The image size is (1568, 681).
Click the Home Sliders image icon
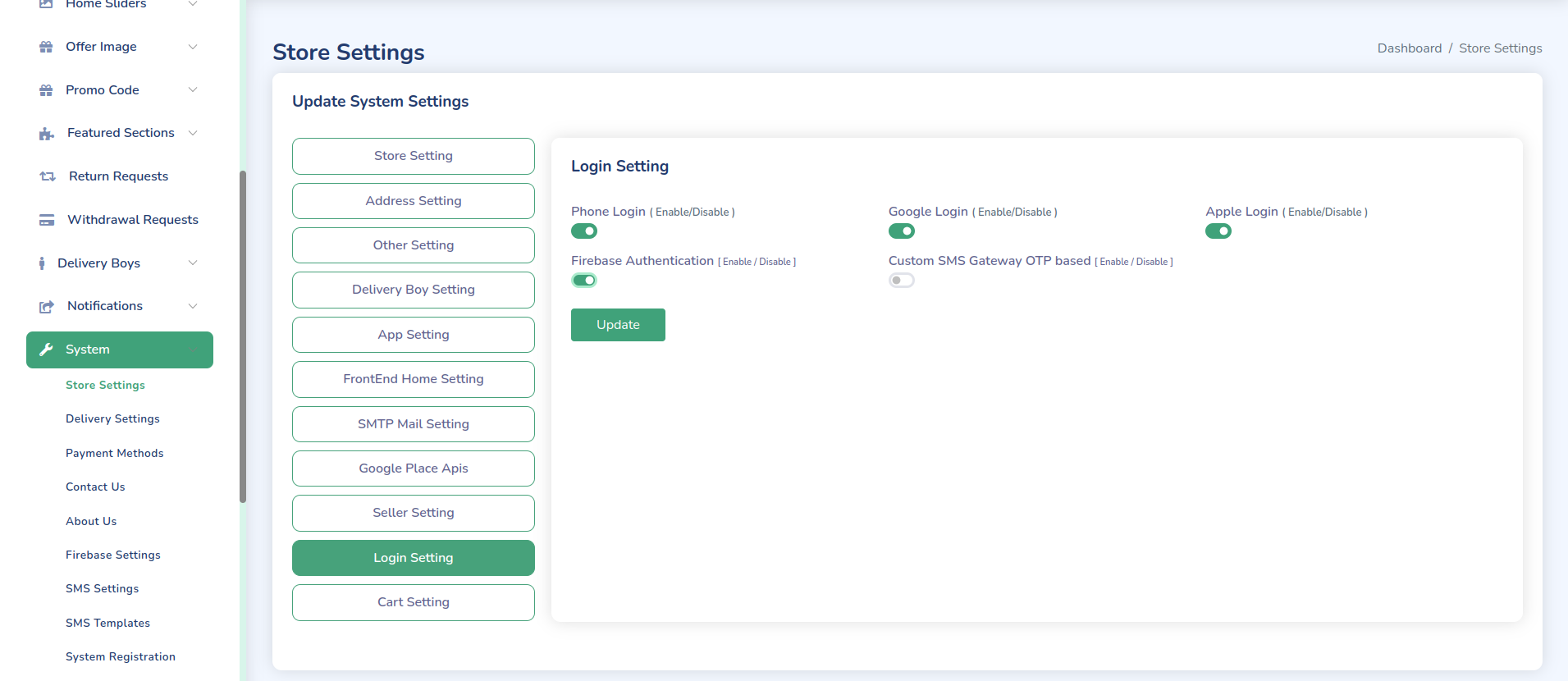click(47, 4)
